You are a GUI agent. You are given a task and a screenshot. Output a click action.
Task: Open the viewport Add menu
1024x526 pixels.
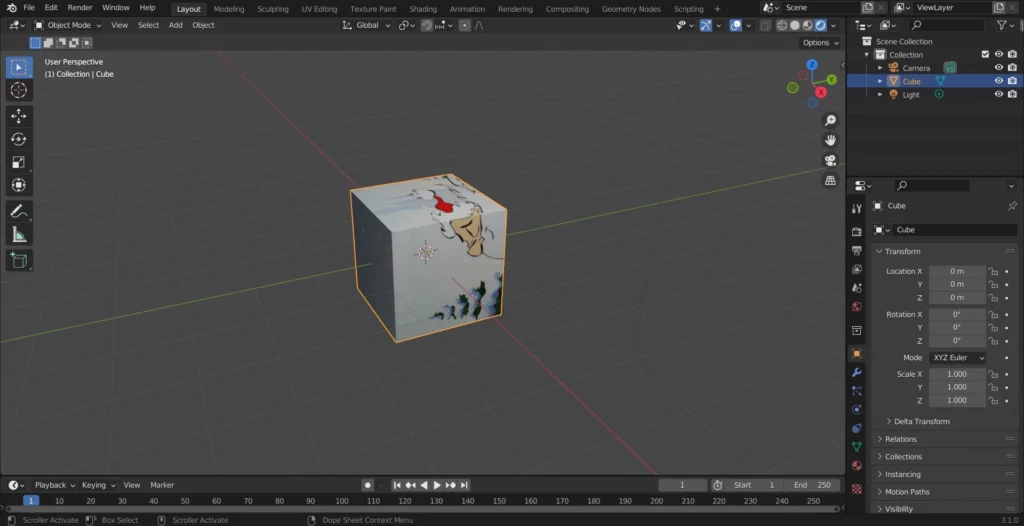(176, 25)
